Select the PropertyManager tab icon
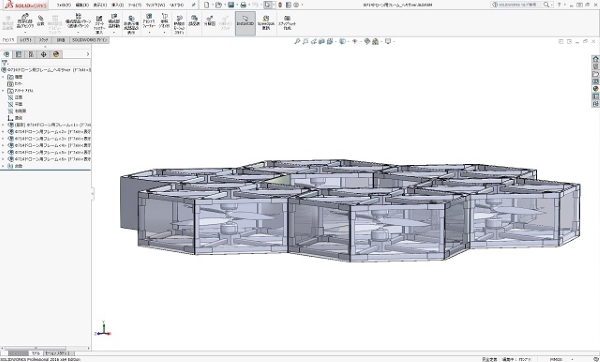The height and width of the screenshot is (362, 600). (x=18, y=54)
